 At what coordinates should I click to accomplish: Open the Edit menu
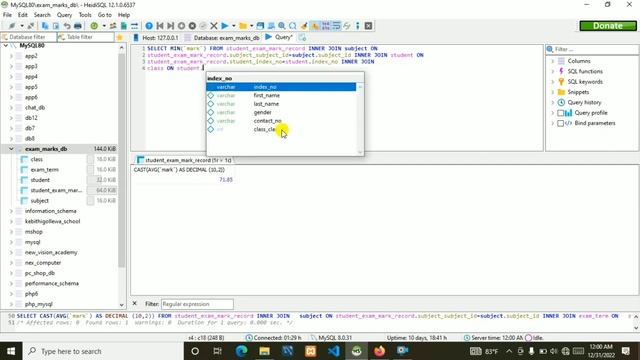click(23, 15)
